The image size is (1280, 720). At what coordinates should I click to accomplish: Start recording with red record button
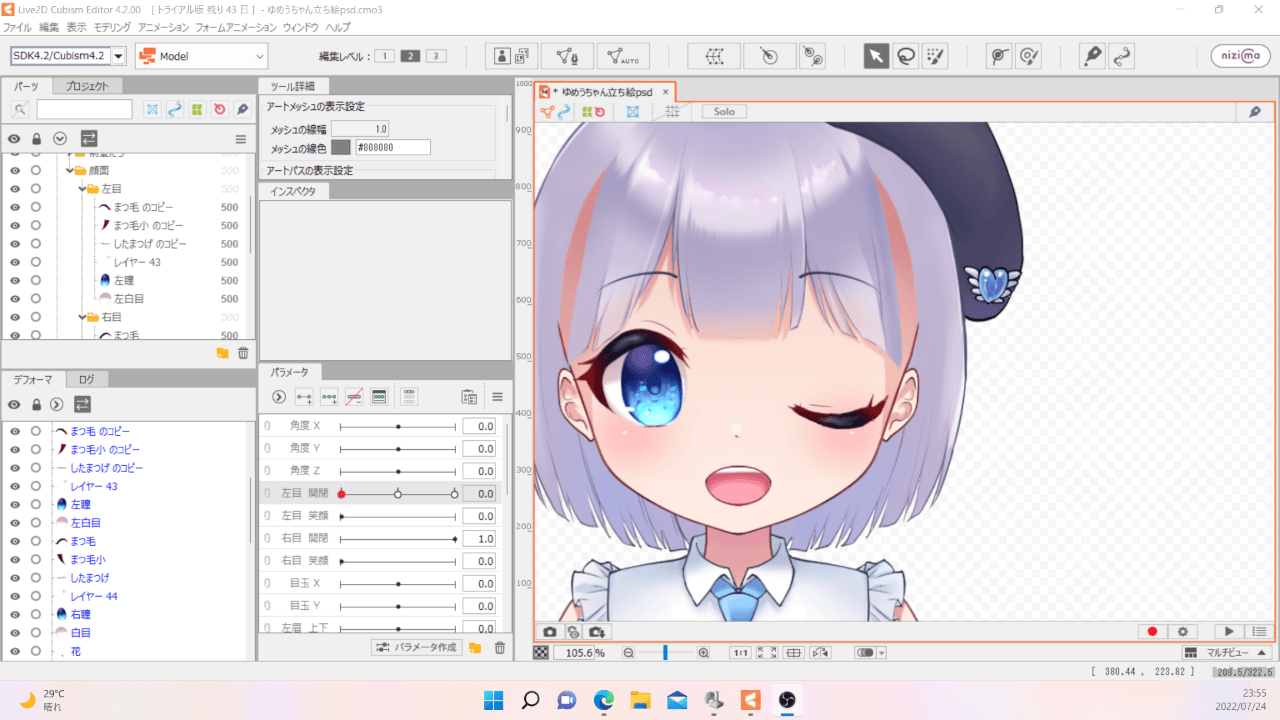tap(1152, 632)
